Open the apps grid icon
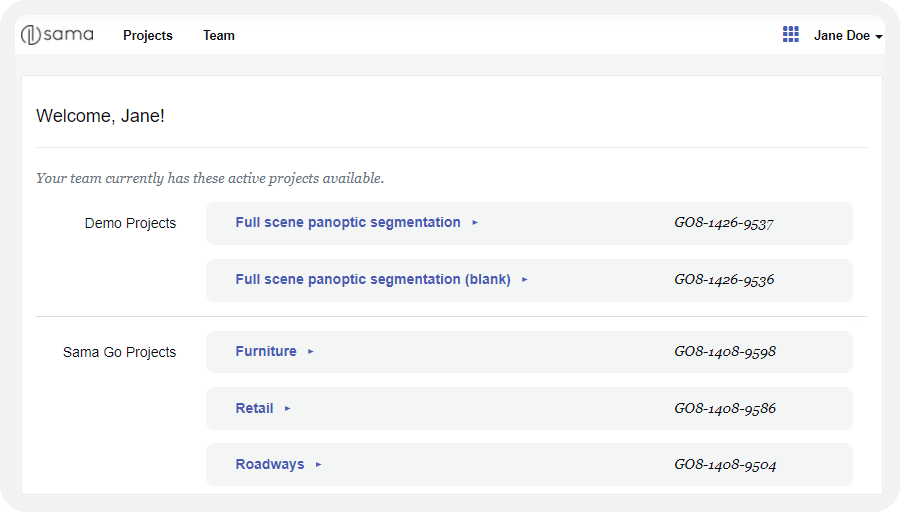This screenshot has width=900, height=512. coord(790,34)
